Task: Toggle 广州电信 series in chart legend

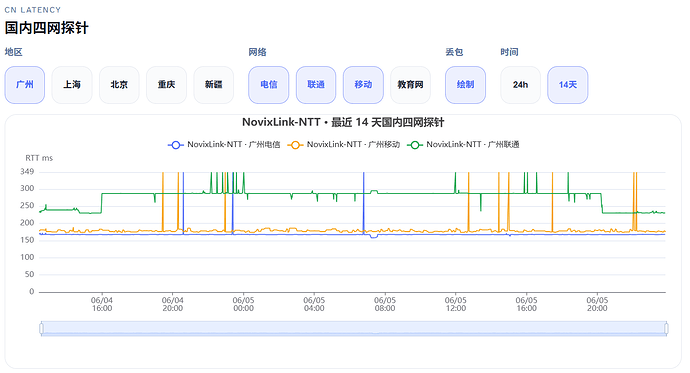Action: 224,145
